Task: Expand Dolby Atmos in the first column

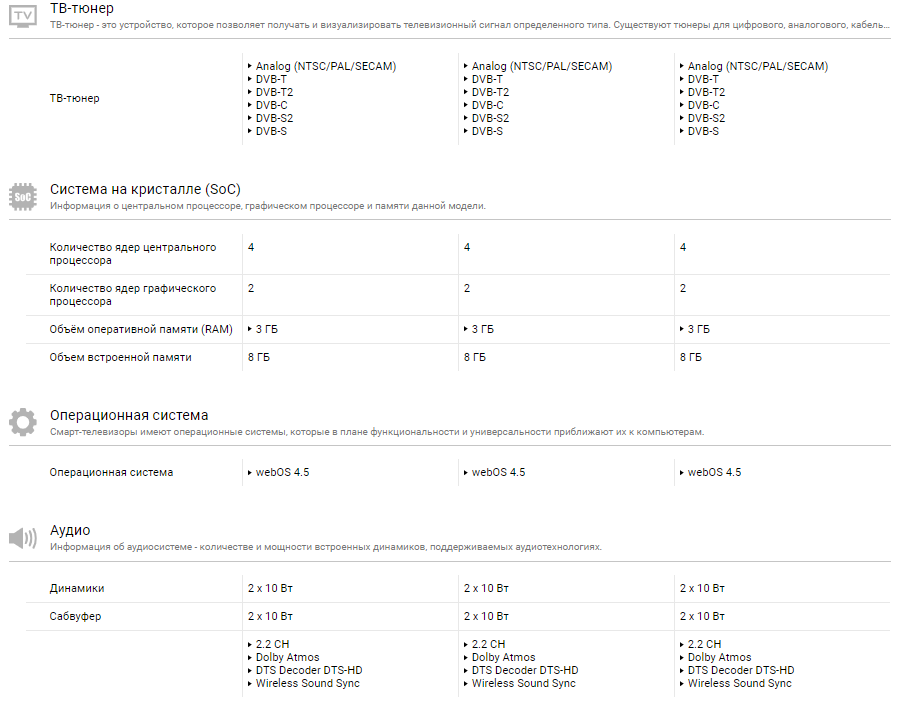Action: pyautogui.click(x=287, y=658)
